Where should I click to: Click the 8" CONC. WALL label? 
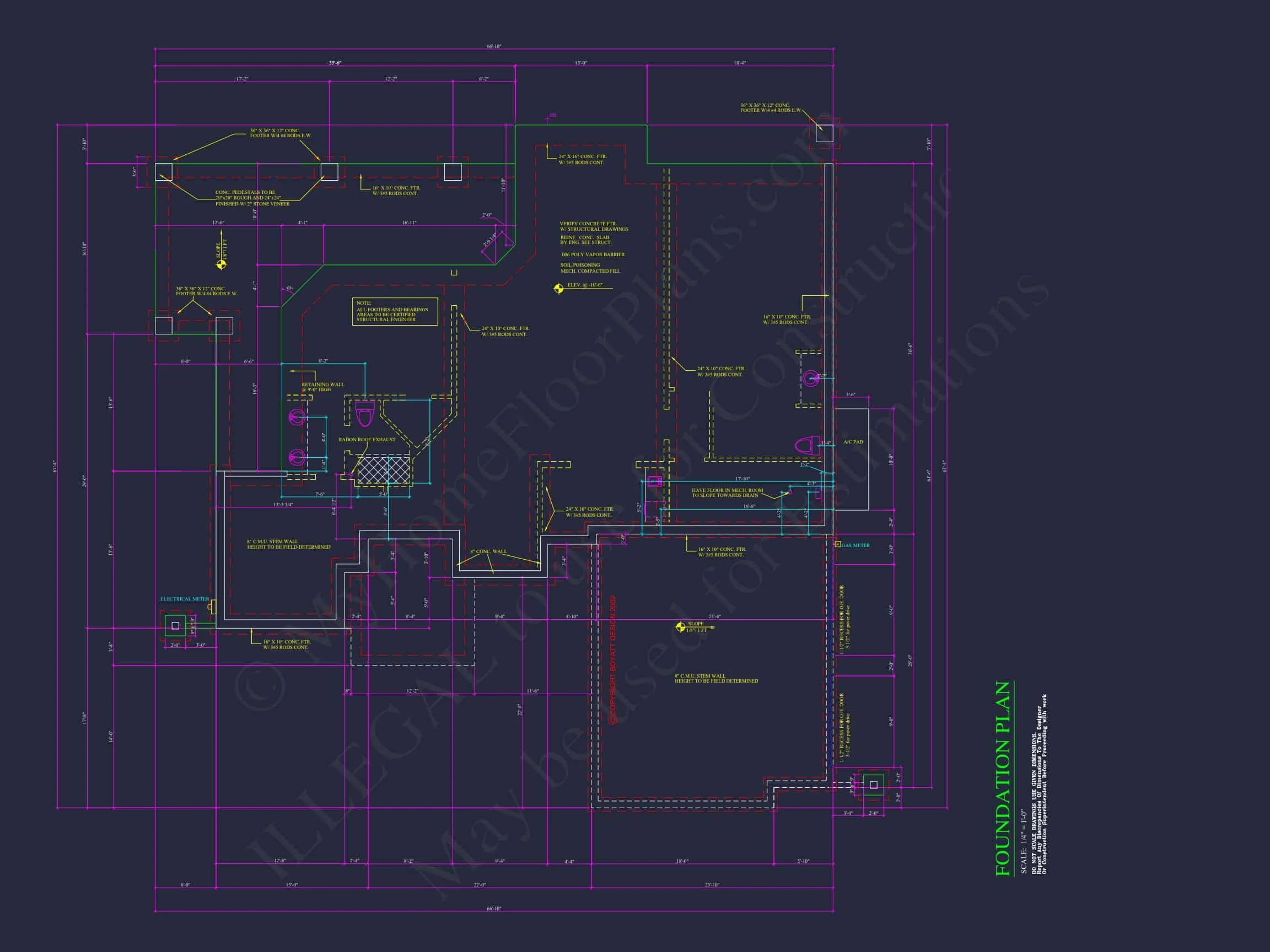point(488,551)
